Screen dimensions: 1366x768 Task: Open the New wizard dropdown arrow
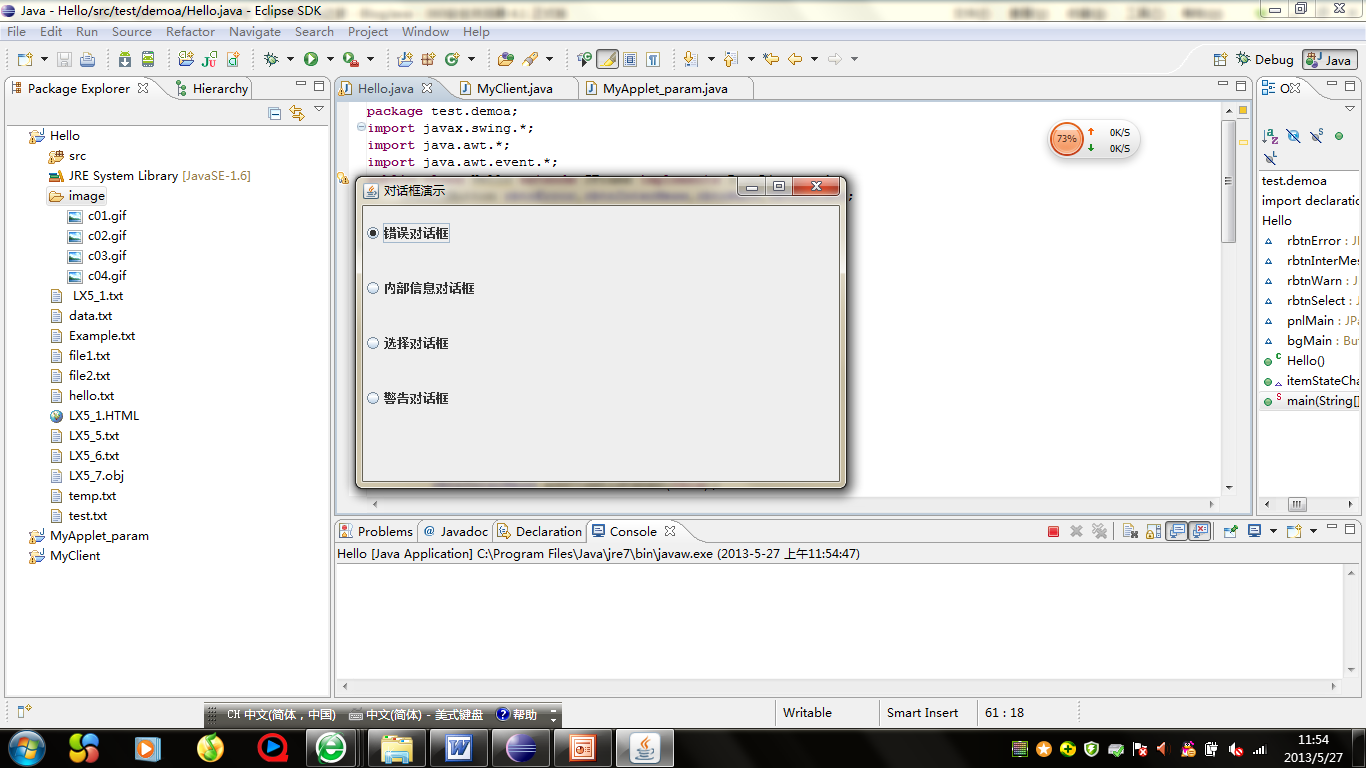click(42, 59)
